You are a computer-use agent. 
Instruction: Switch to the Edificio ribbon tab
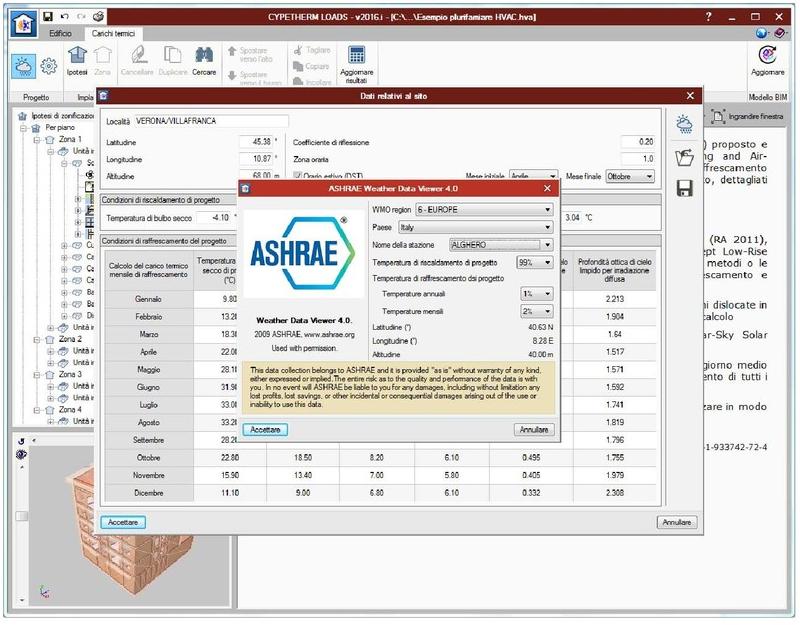60,33
